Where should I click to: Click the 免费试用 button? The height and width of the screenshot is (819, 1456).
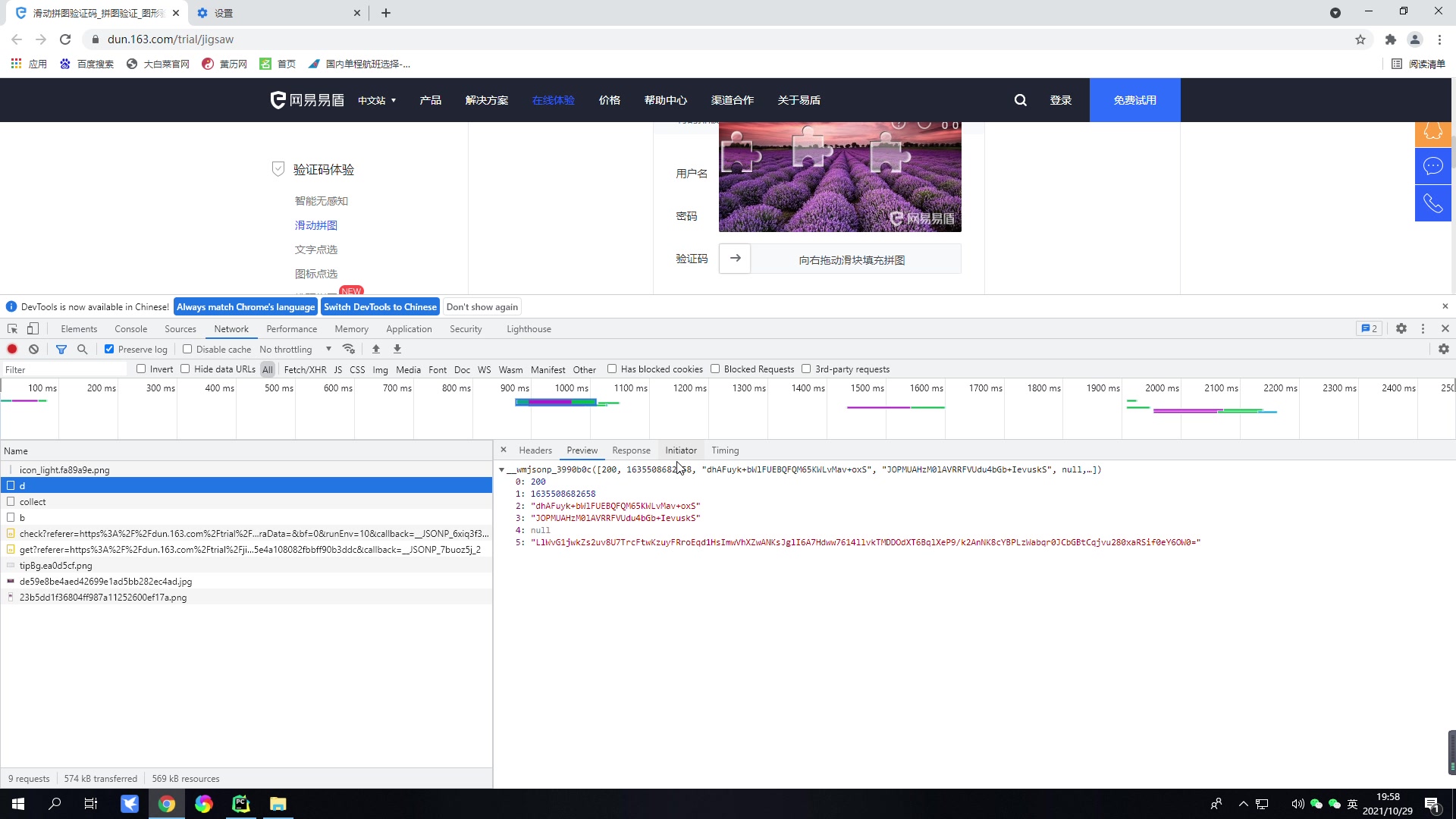click(1135, 100)
